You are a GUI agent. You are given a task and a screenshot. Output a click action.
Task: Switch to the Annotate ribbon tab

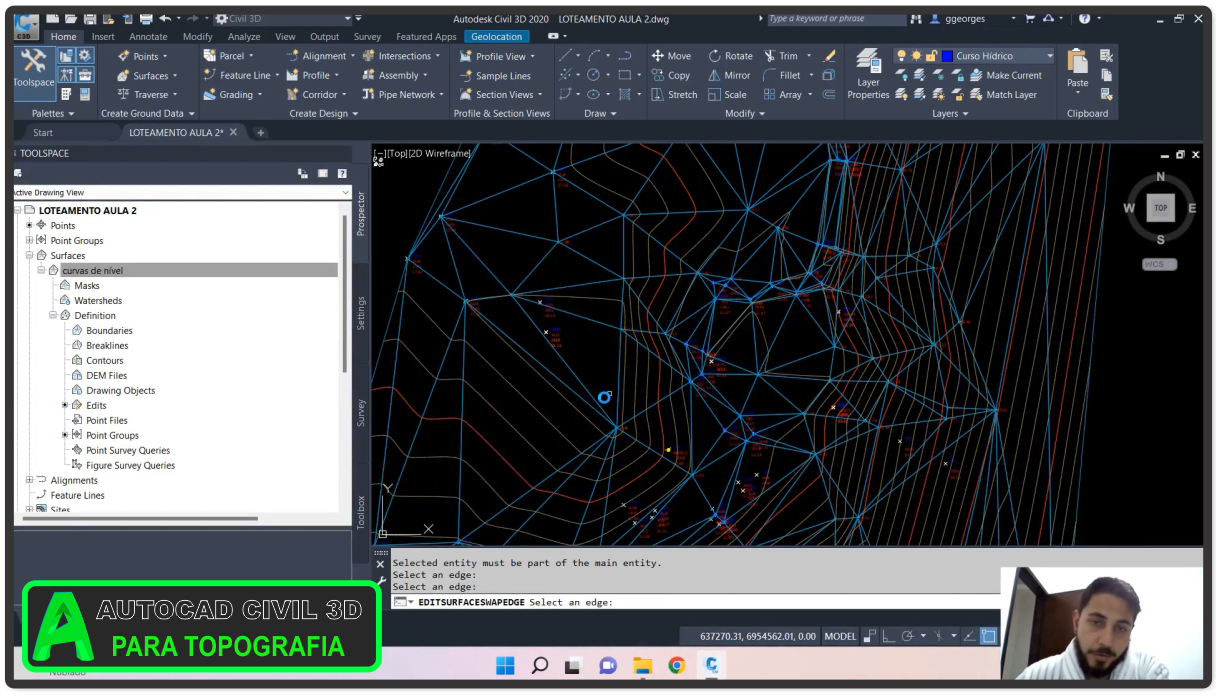148,37
